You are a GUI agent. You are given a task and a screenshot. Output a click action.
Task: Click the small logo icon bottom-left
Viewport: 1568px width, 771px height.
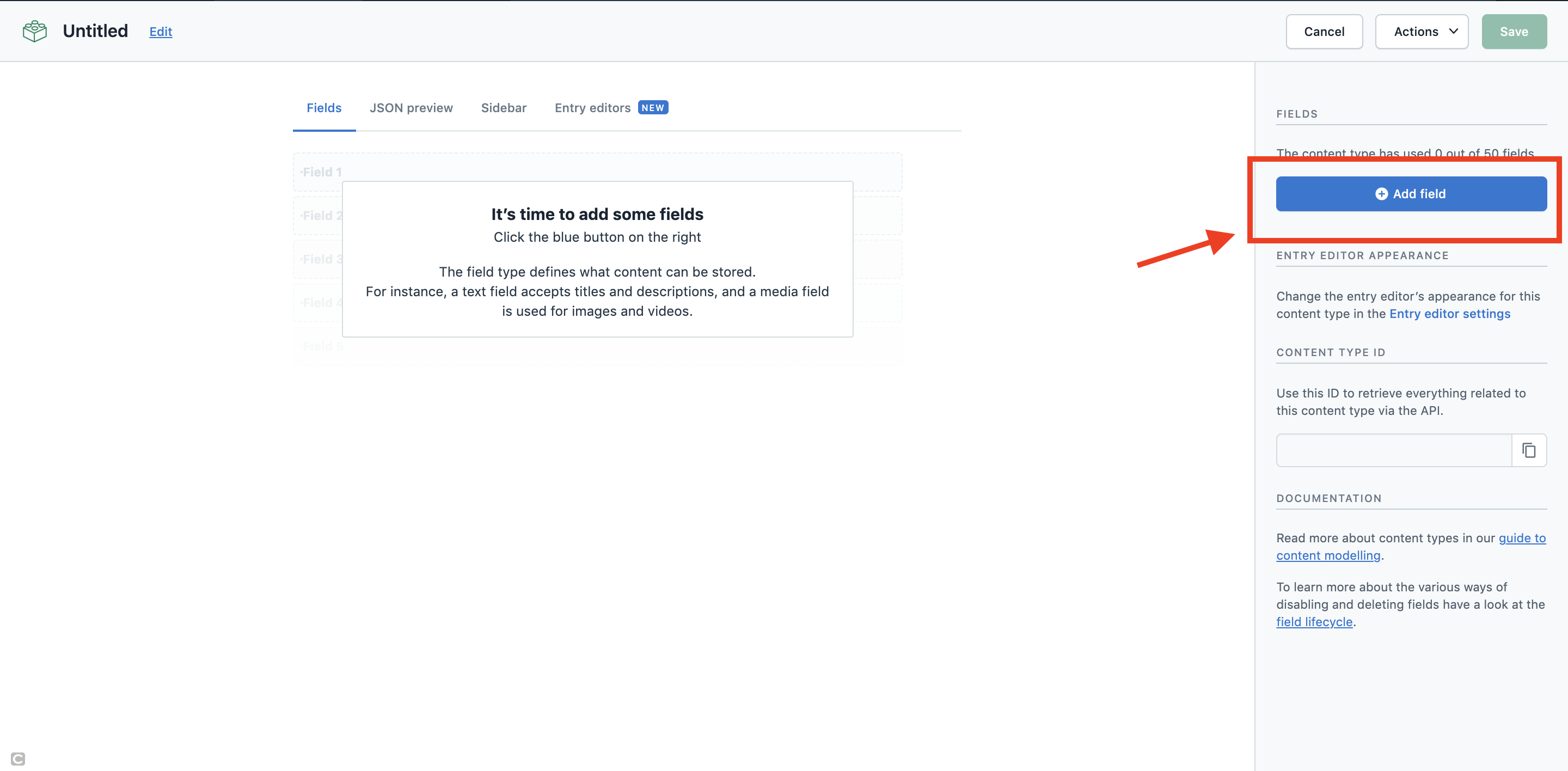click(x=17, y=758)
